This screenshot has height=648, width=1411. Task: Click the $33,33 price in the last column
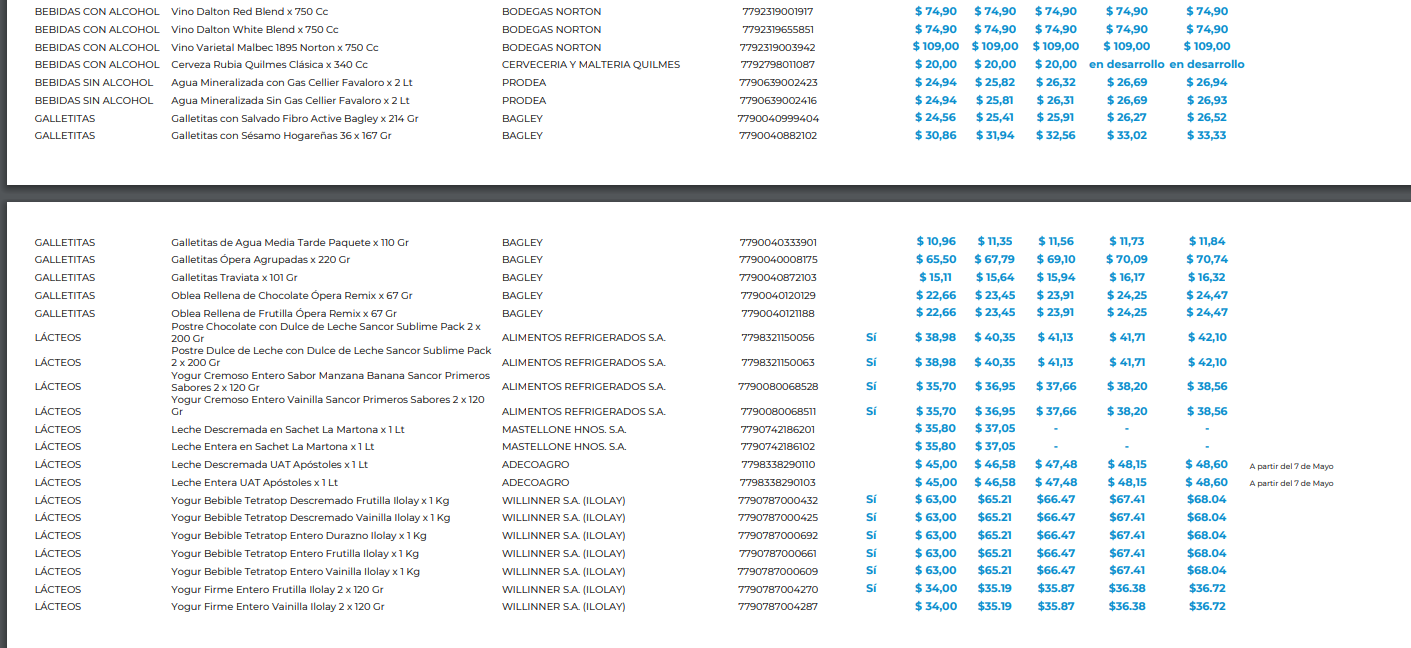1206,135
